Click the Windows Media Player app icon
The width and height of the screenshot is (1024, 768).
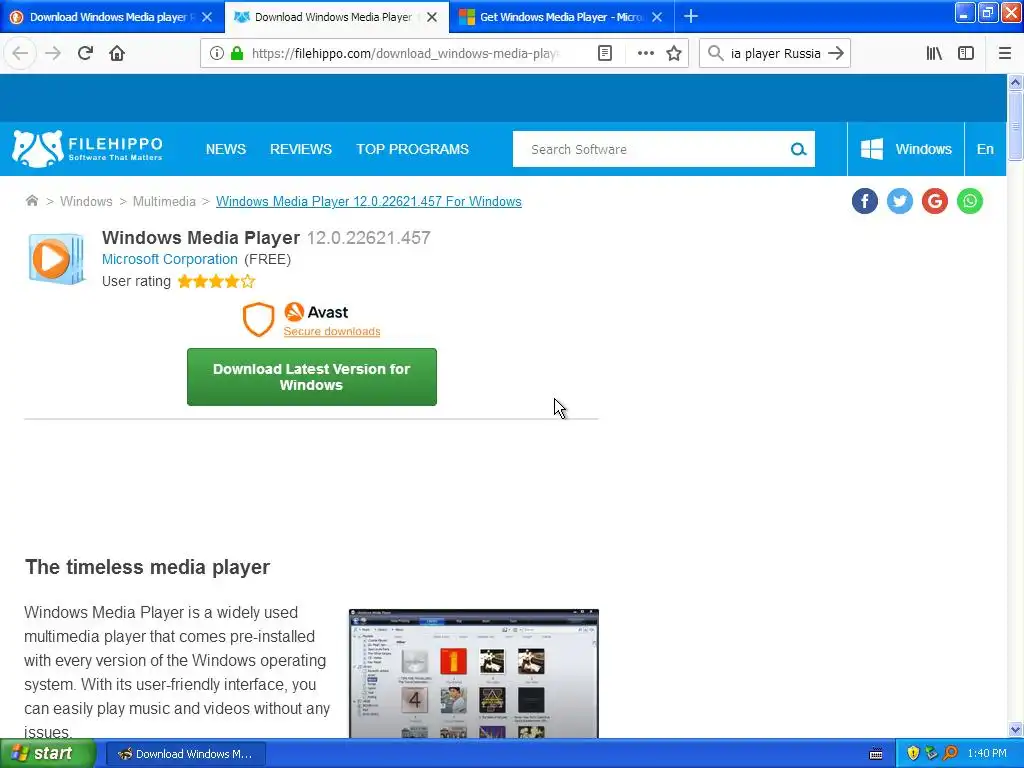click(x=56, y=259)
